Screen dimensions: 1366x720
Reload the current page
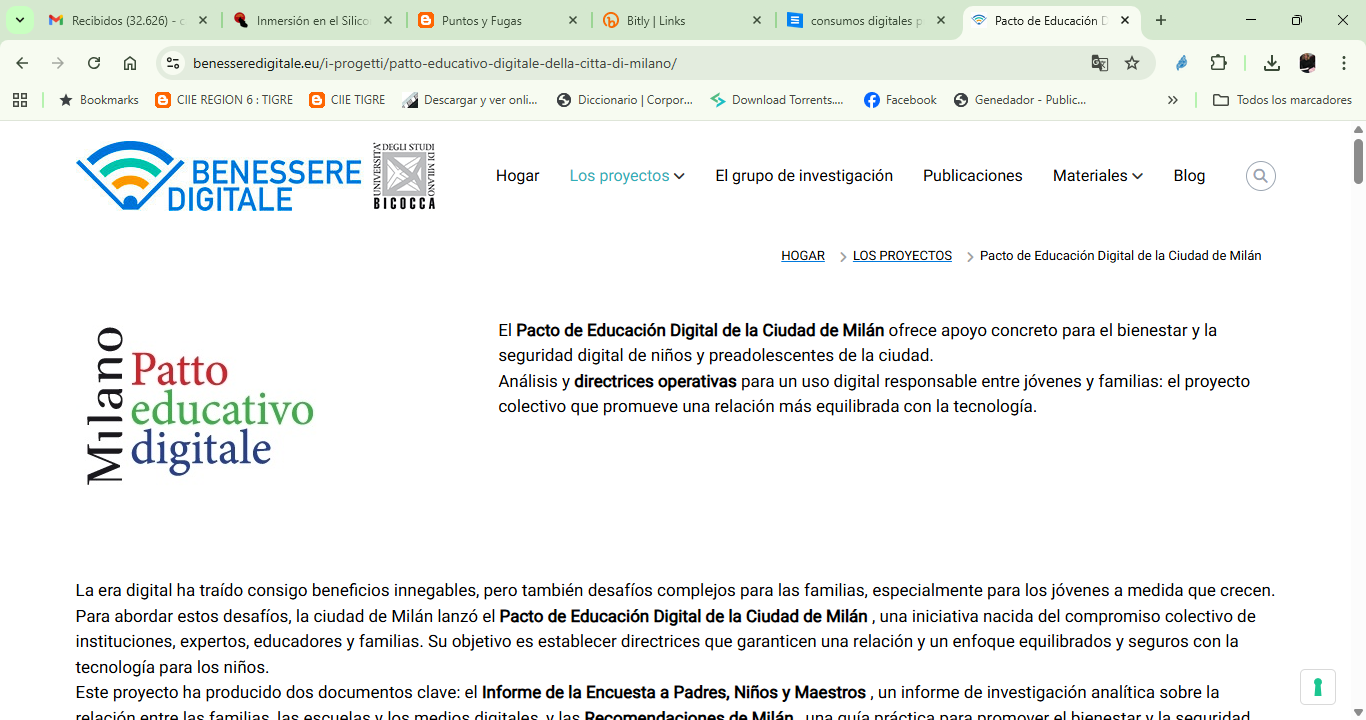pyautogui.click(x=93, y=62)
